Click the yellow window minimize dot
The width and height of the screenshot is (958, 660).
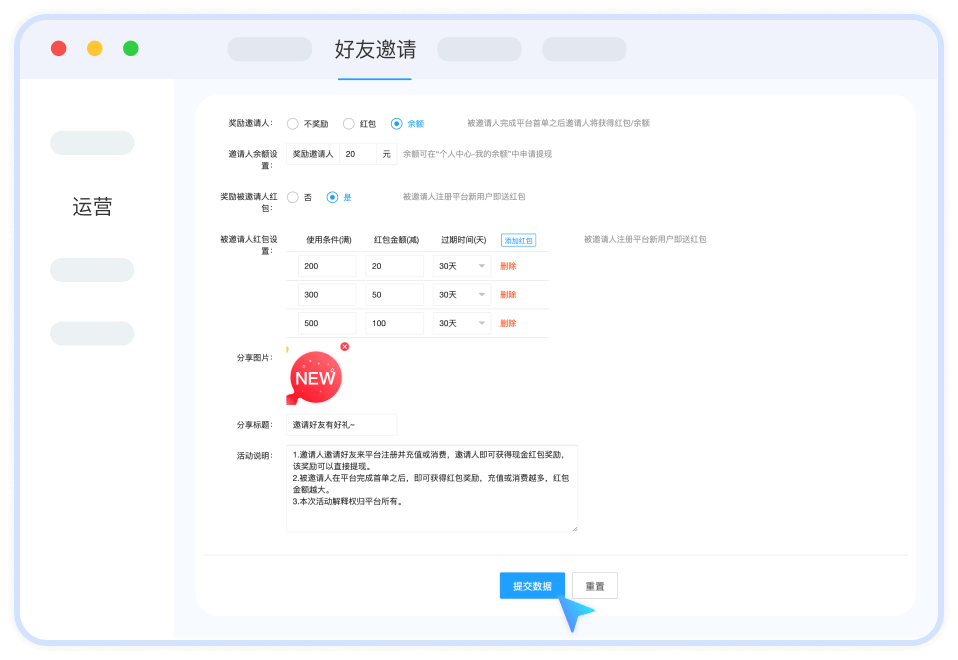95,48
